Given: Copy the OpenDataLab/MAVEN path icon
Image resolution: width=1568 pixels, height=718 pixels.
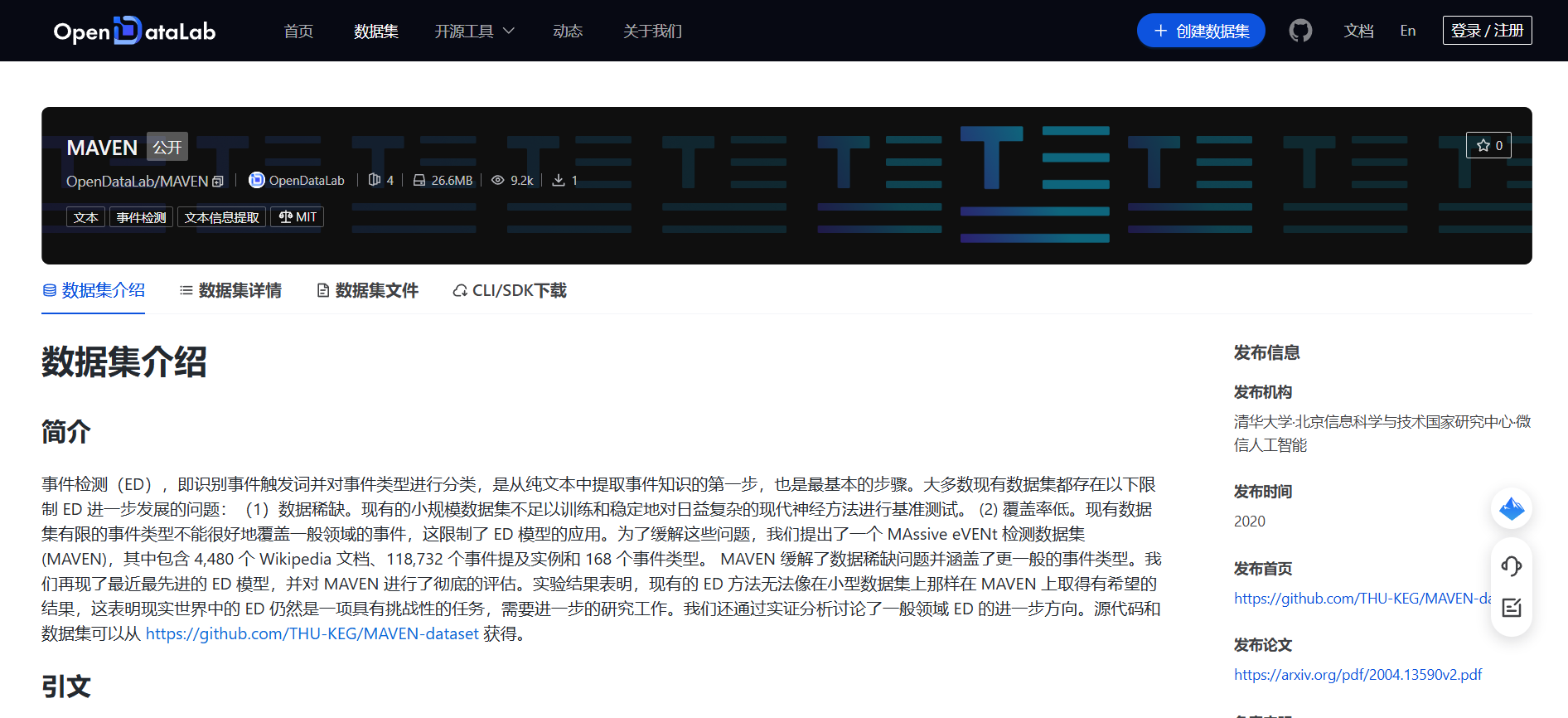Looking at the screenshot, I should (x=218, y=181).
